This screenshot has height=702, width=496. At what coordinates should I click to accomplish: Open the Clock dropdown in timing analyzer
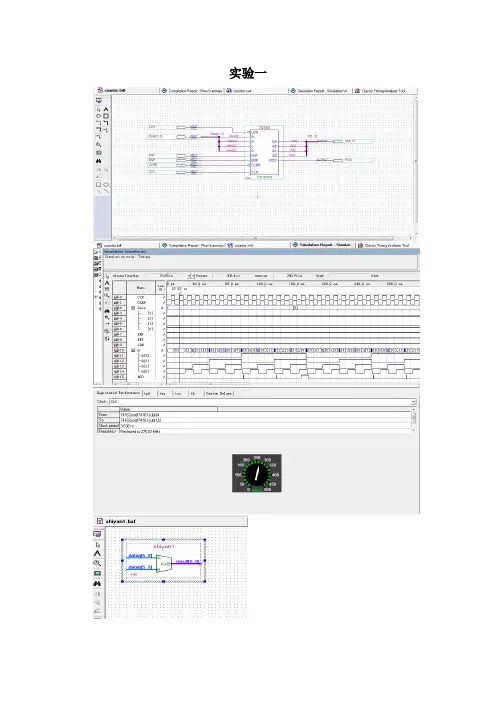tap(413, 401)
